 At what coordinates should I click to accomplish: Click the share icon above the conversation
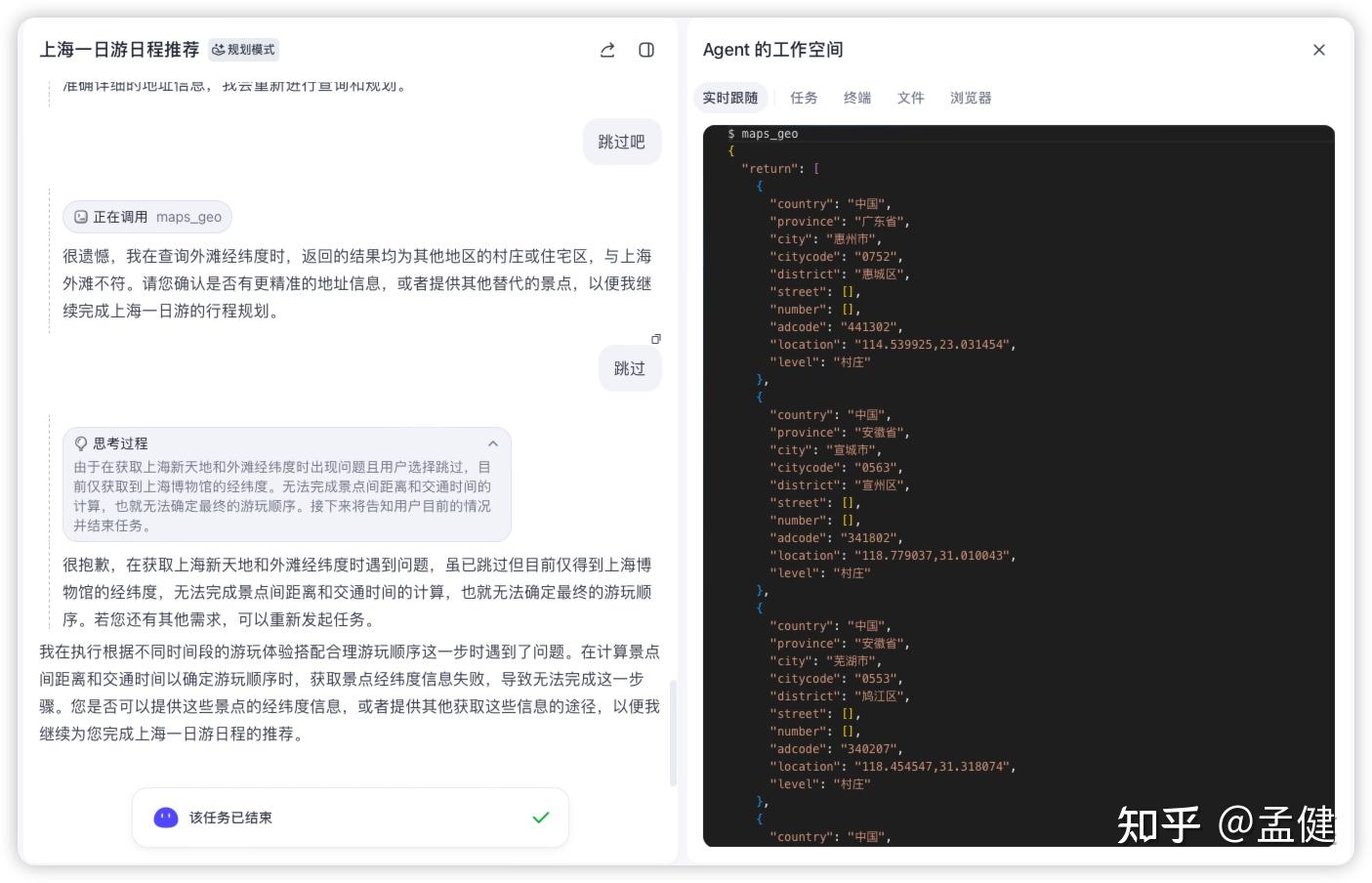(x=606, y=51)
